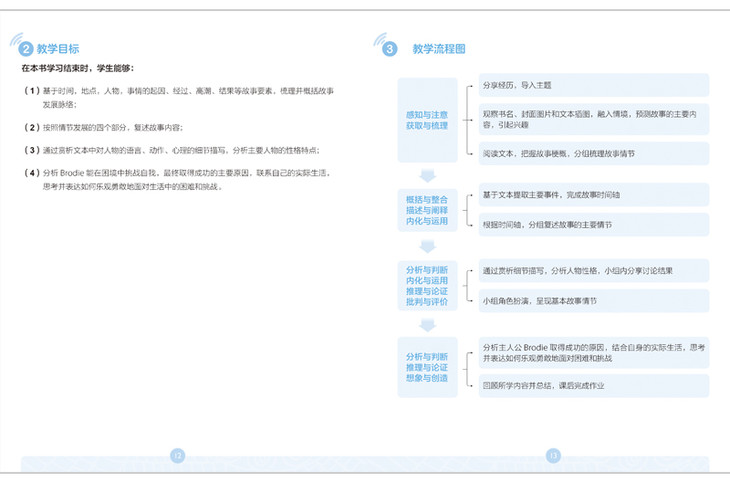Image resolution: width=730 pixels, height=483 pixels.
Task: Click the page number 12 badge
Action: [x=178, y=456]
